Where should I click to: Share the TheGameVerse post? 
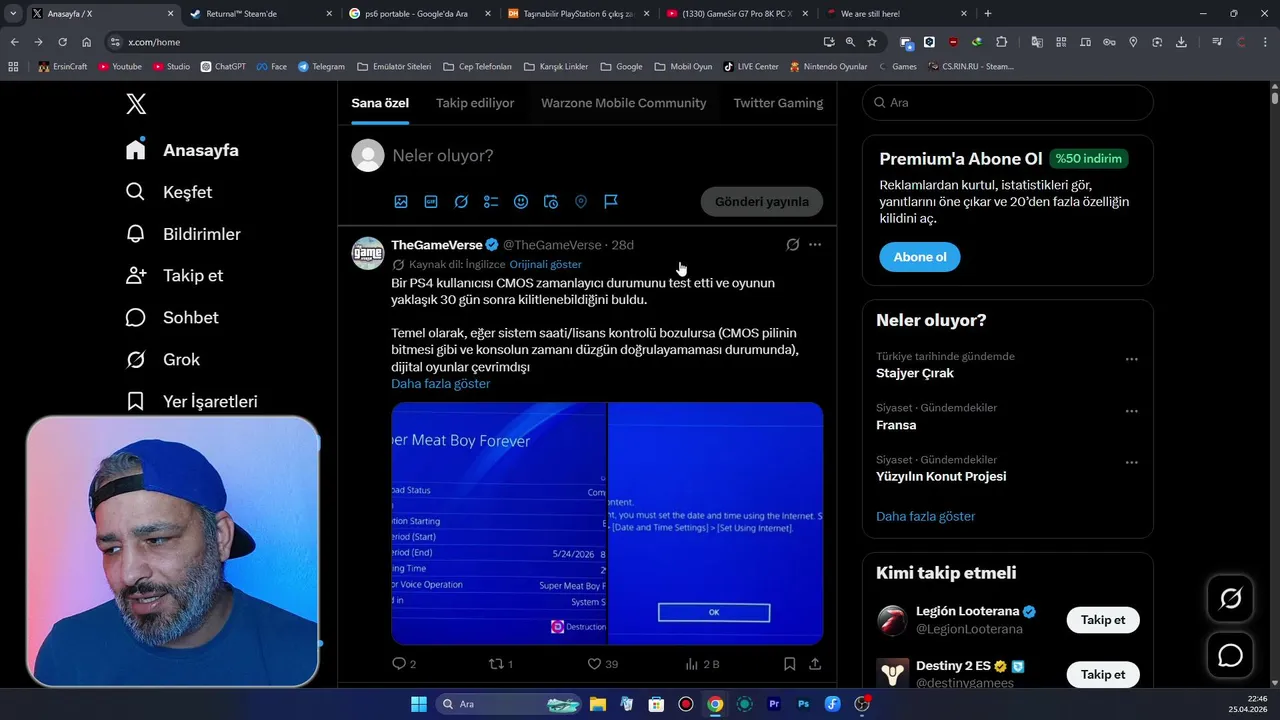click(815, 664)
